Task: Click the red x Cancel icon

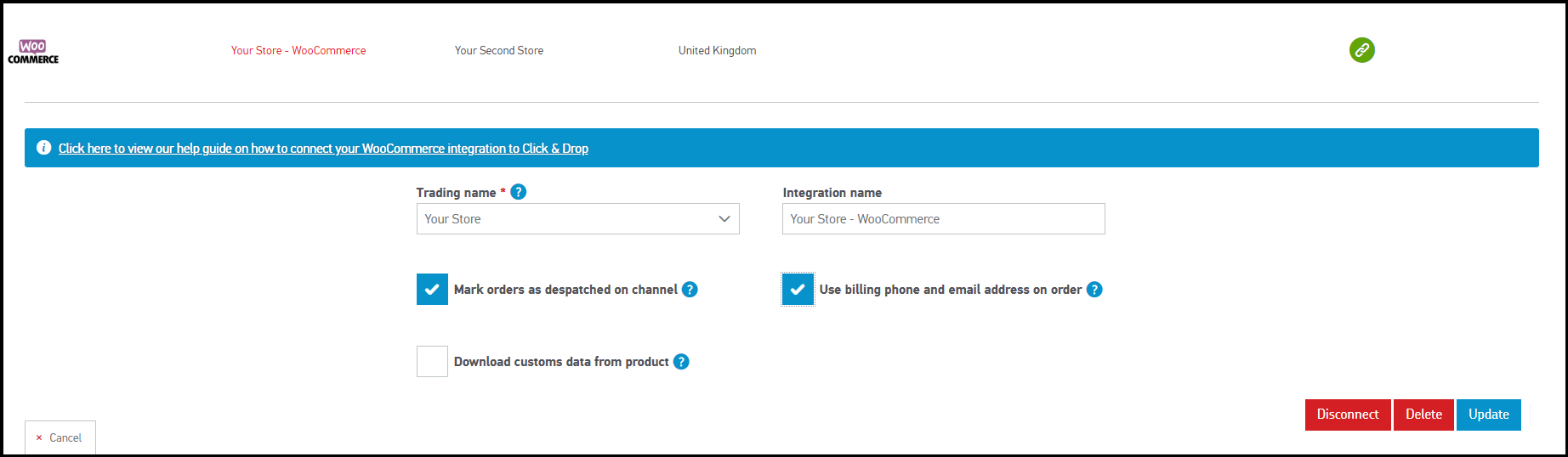Action: (39, 438)
